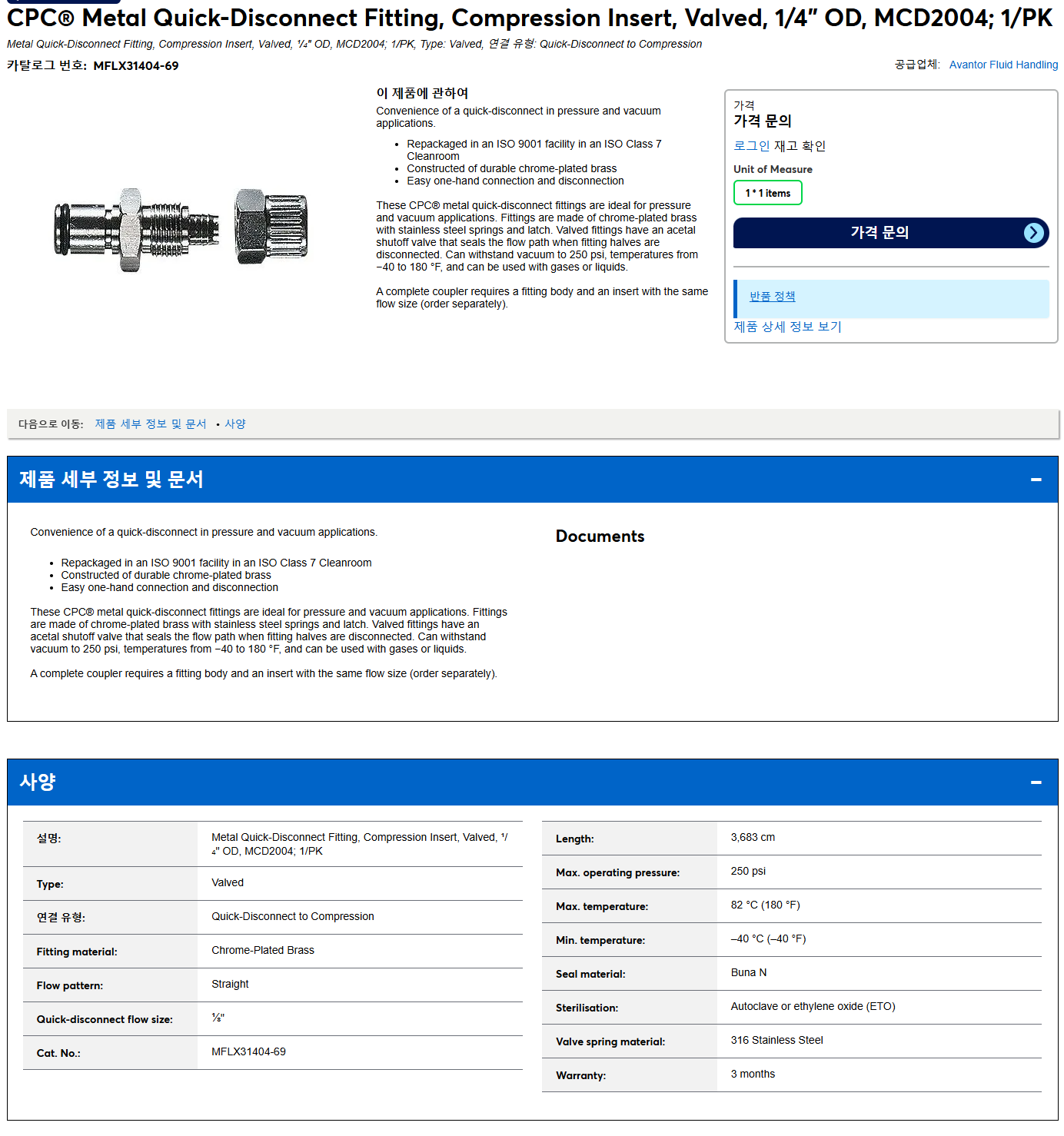Viewport: 1064px width, 1136px height.
Task: Click the product title heading
Action: click(530, 18)
